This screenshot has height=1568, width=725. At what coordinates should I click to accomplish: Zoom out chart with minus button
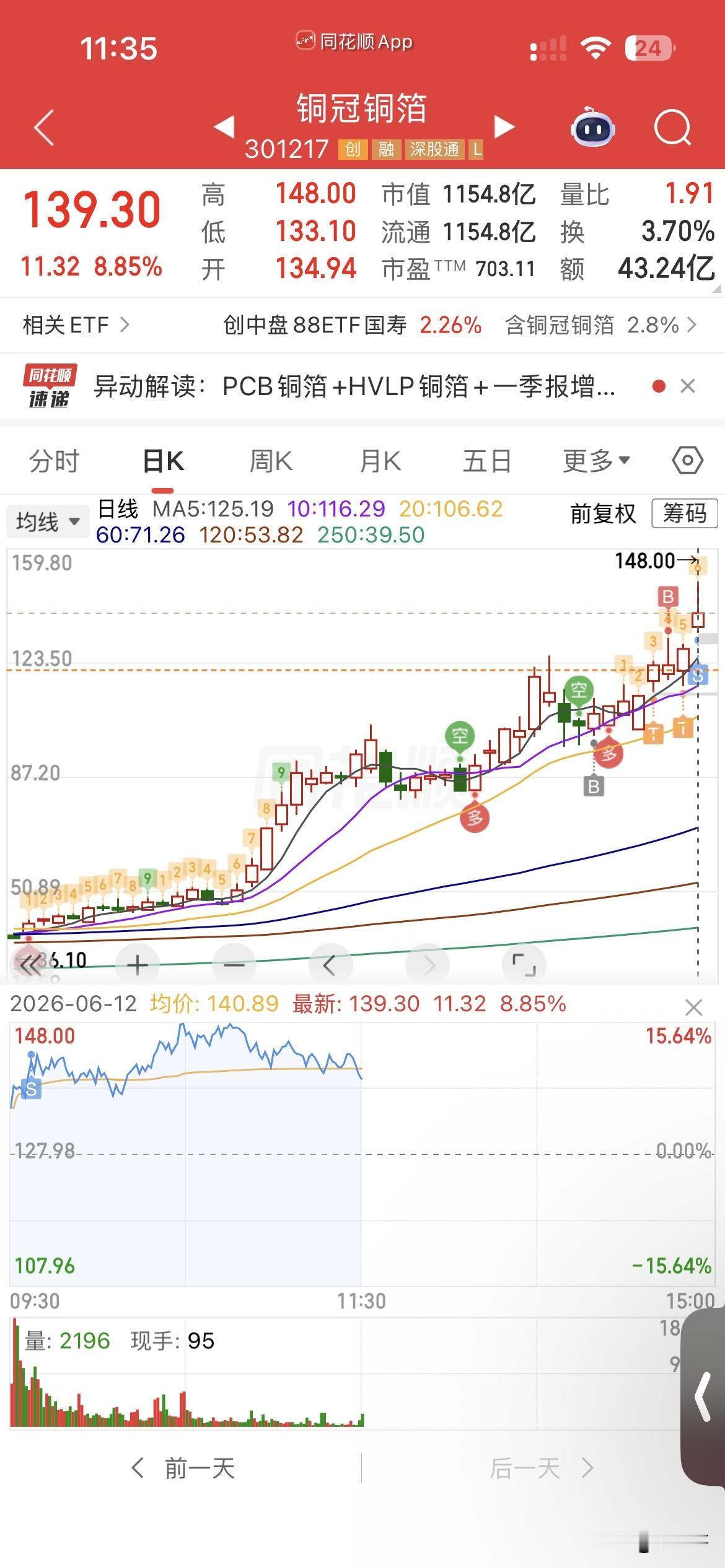click(234, 964)
